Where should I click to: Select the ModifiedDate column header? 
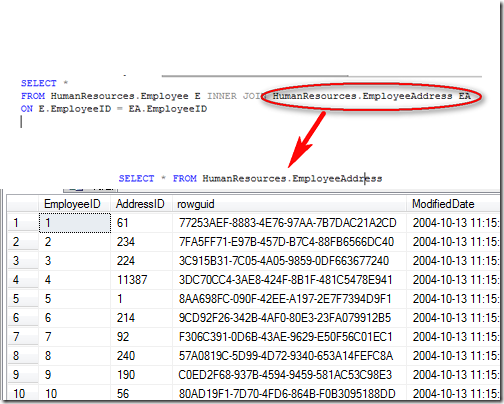pyautogui.click(x=452, y=204)
